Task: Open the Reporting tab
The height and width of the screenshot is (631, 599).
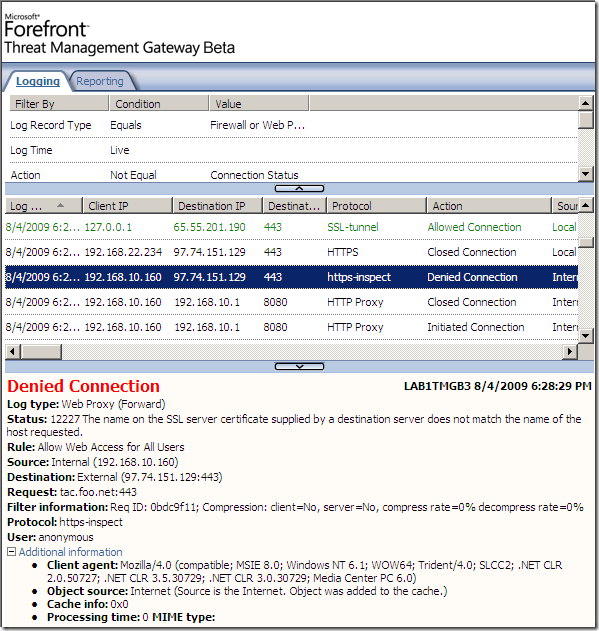Action: (100, 81)
